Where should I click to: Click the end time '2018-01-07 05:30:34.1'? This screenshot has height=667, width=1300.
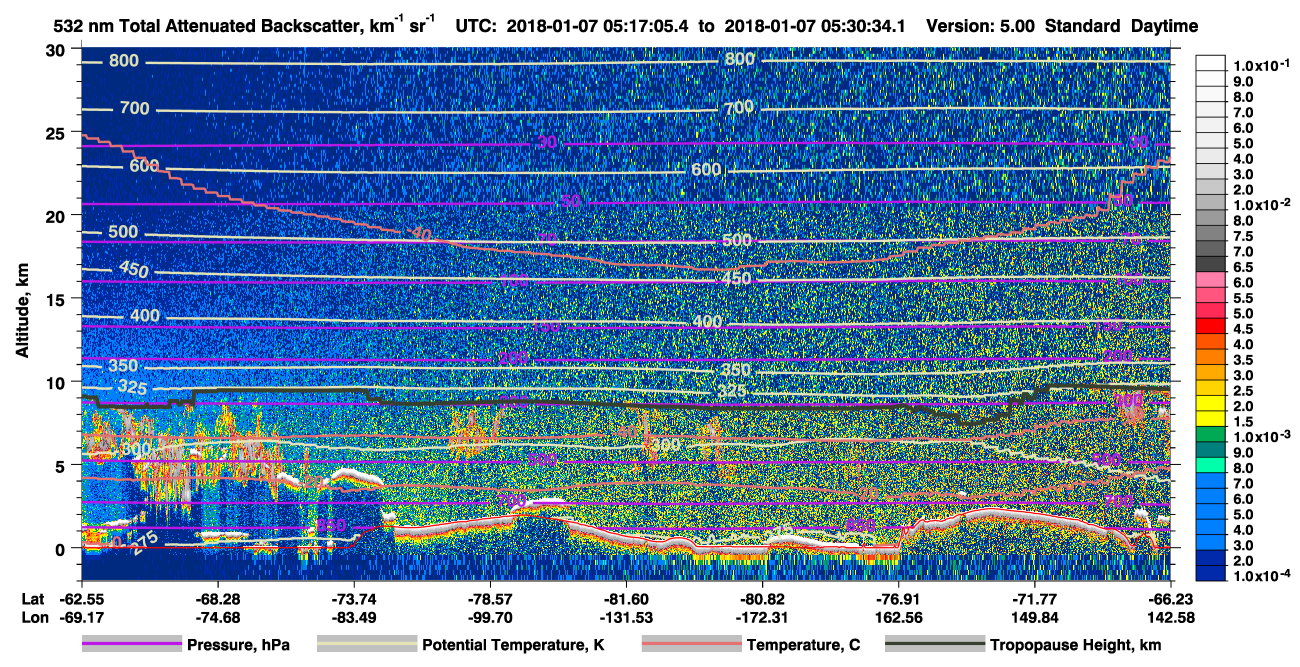tap(814, 26)
